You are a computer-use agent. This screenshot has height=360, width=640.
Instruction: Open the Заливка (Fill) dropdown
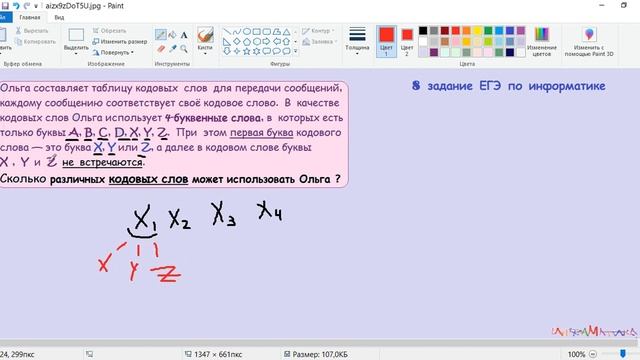click(320, 42)
